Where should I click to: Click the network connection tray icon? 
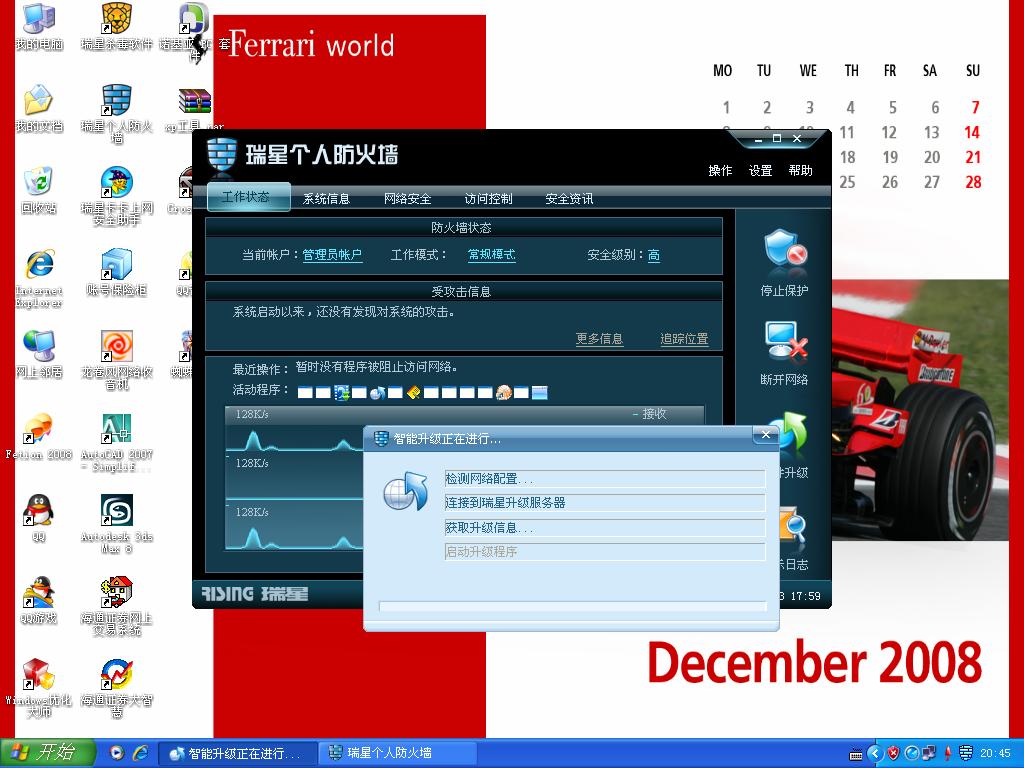point(929,754)
